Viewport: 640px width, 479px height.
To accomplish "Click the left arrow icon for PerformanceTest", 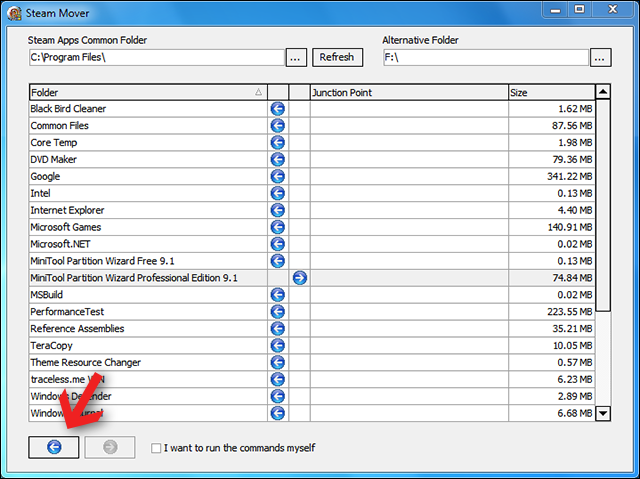I will [x=278, y=312].
